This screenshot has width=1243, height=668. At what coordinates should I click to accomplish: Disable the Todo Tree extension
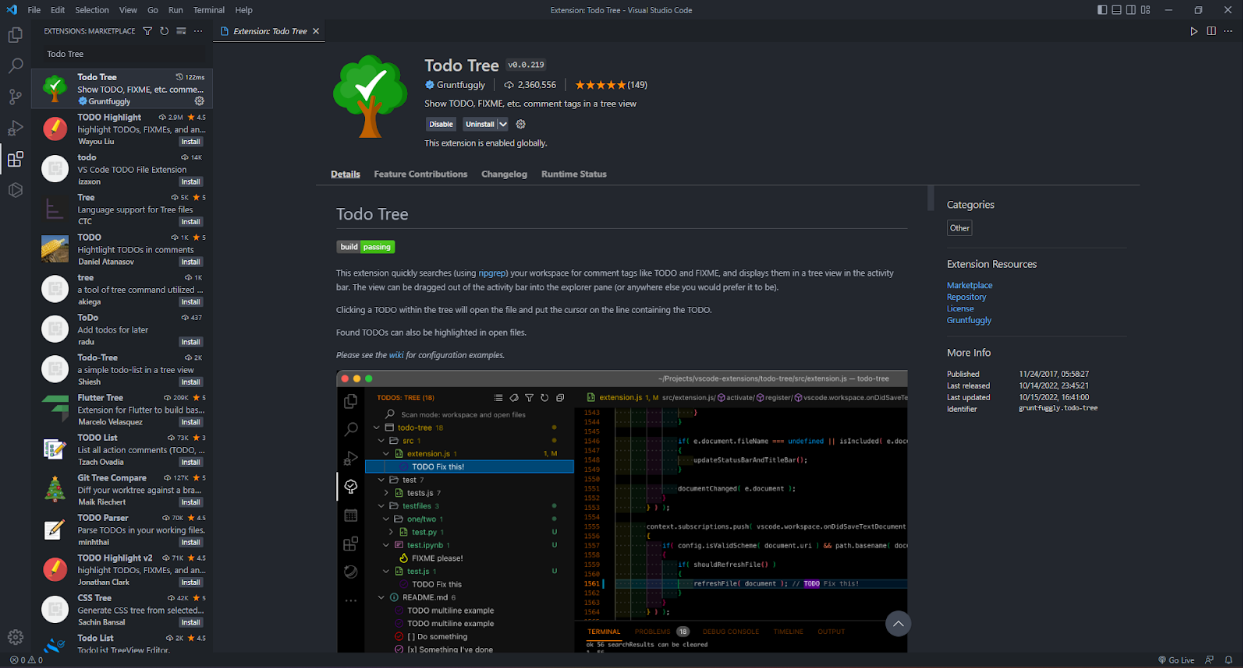(440, 124)
